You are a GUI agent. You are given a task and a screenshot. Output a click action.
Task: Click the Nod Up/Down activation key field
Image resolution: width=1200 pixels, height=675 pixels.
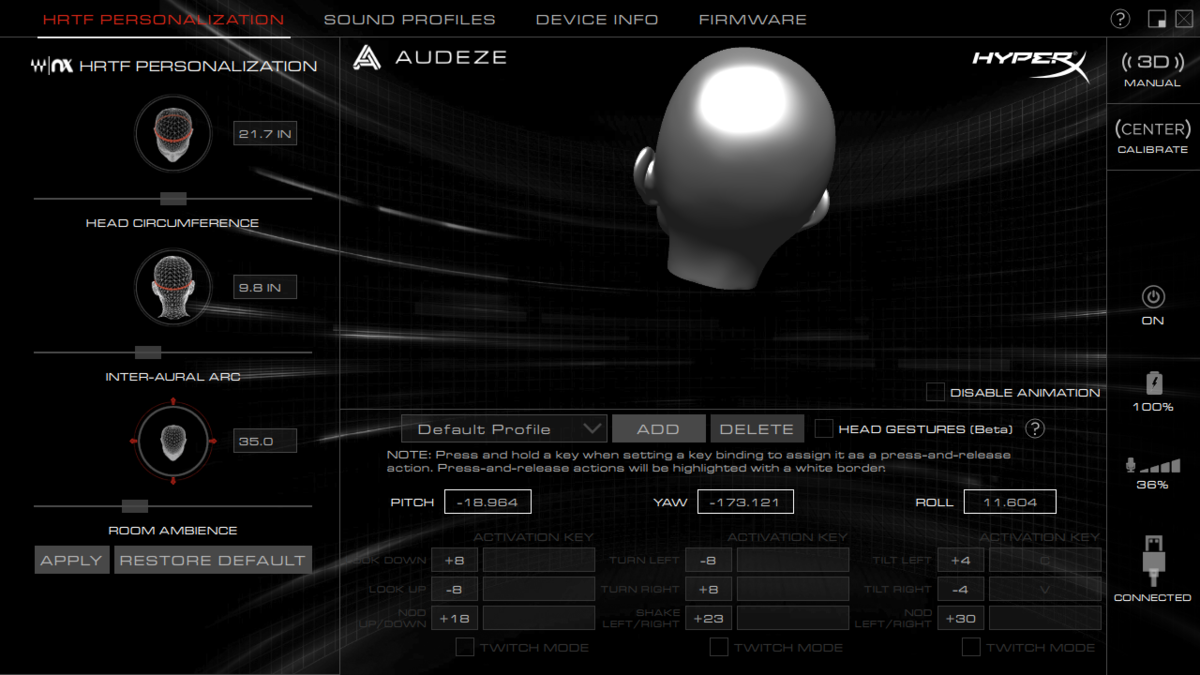tap(539, 618)
